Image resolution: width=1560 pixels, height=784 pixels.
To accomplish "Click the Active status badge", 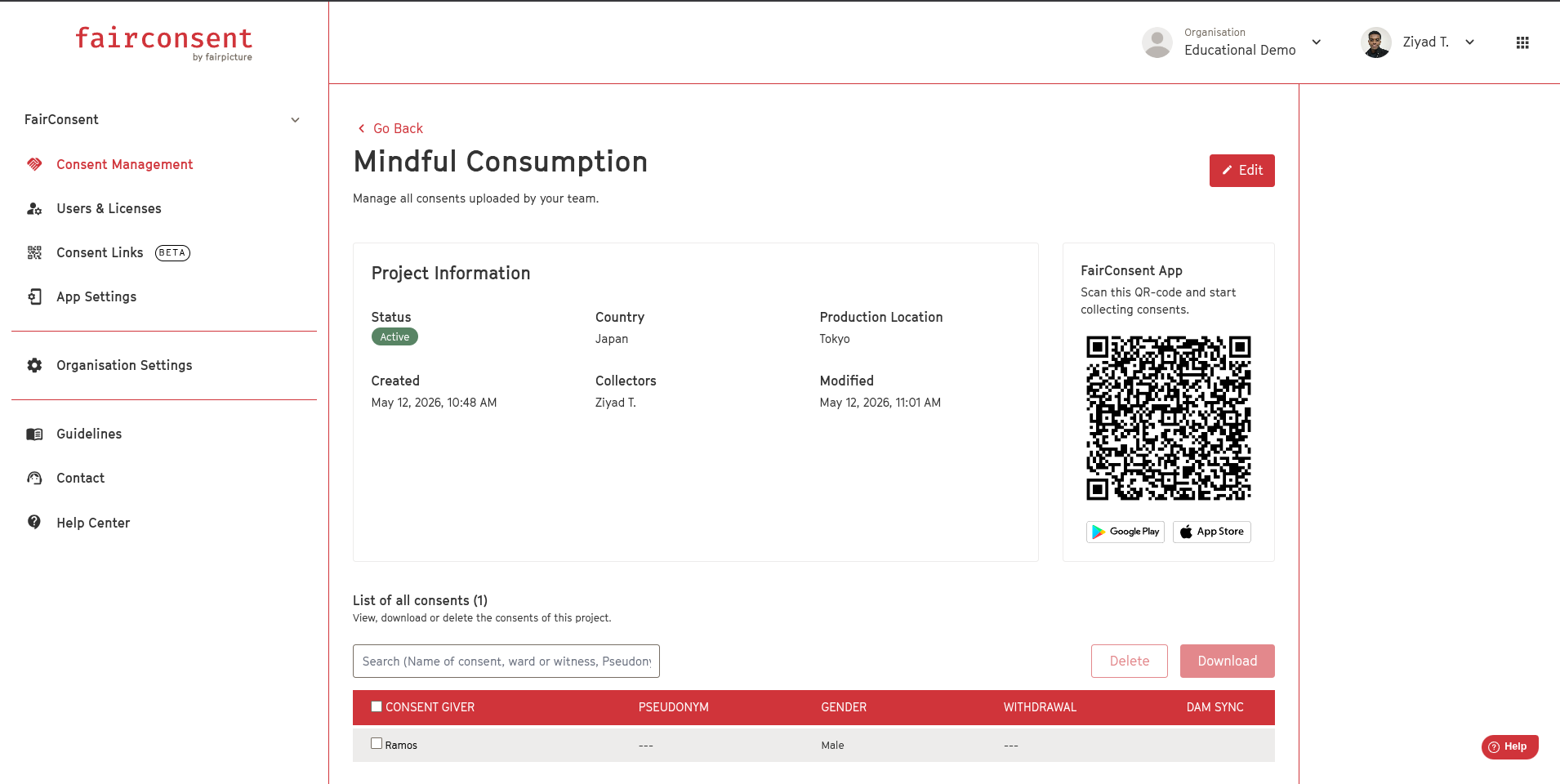I will [x=394, y=336].
